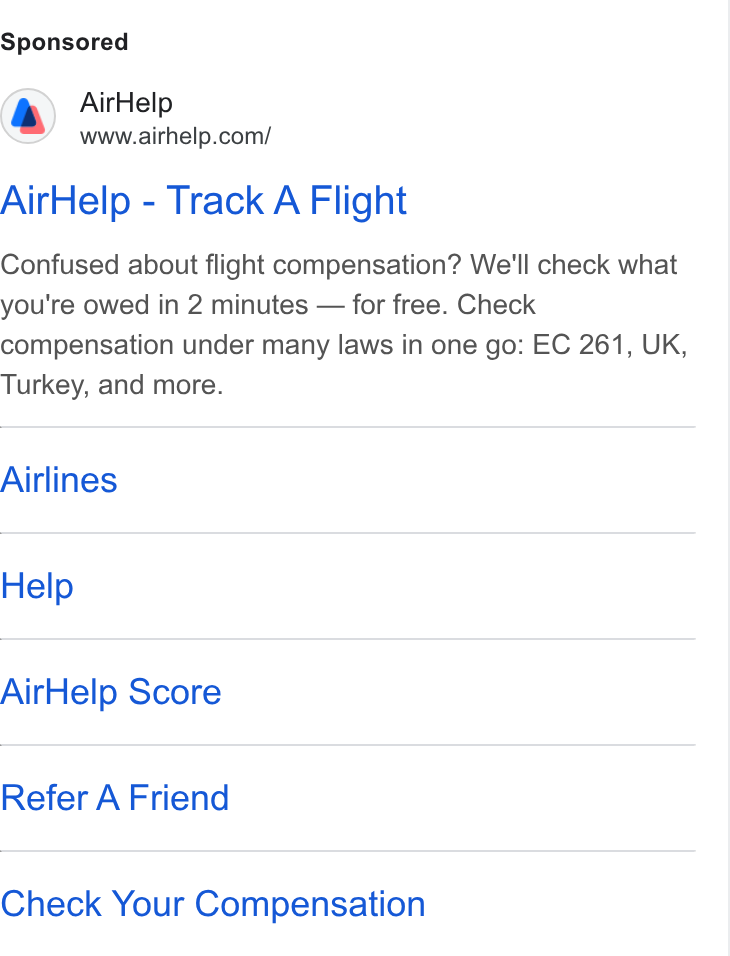
Task: Click the word 'Flight' in the ad headline
Action: 358,201
